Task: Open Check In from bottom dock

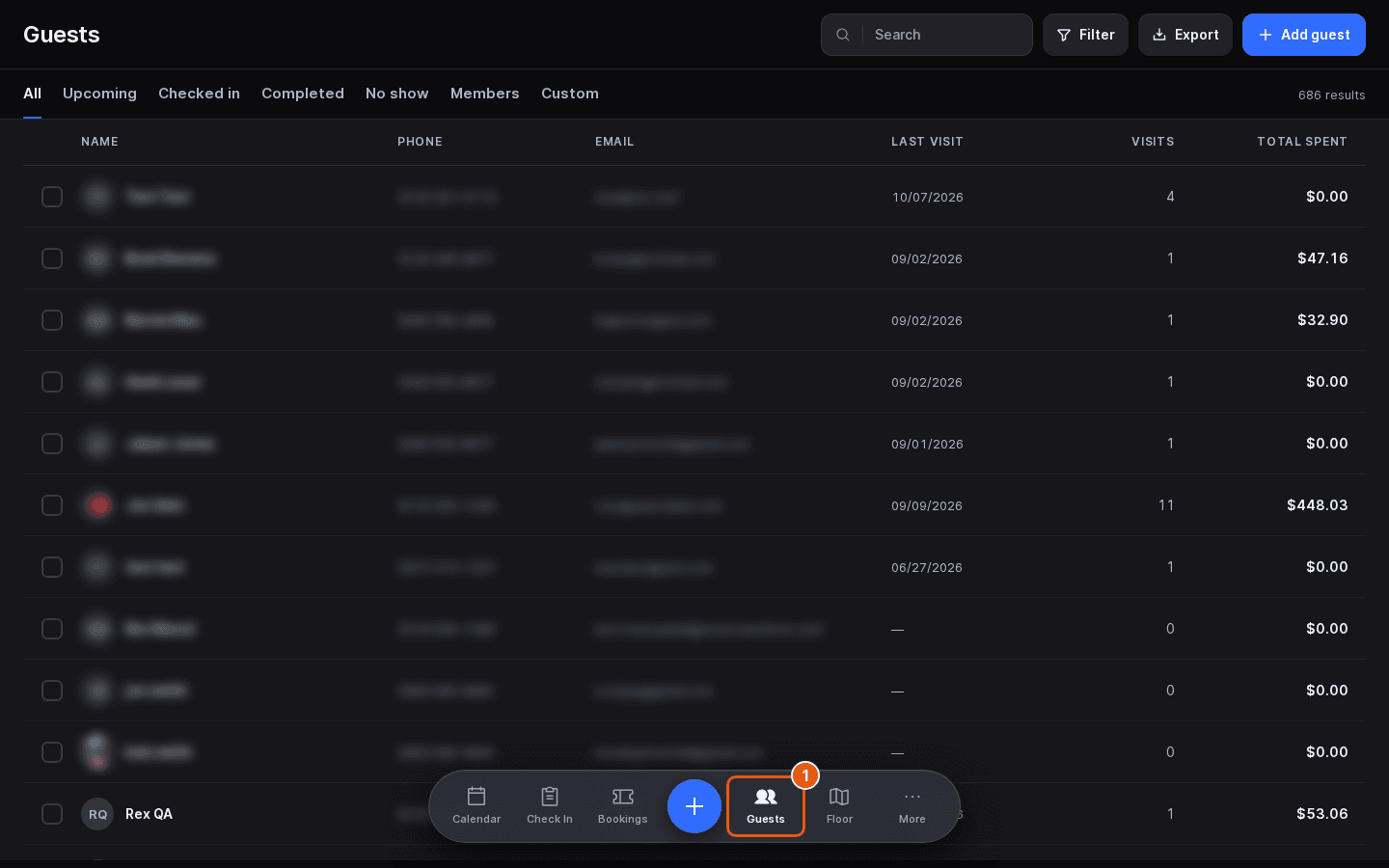Action: pos(550,806)
